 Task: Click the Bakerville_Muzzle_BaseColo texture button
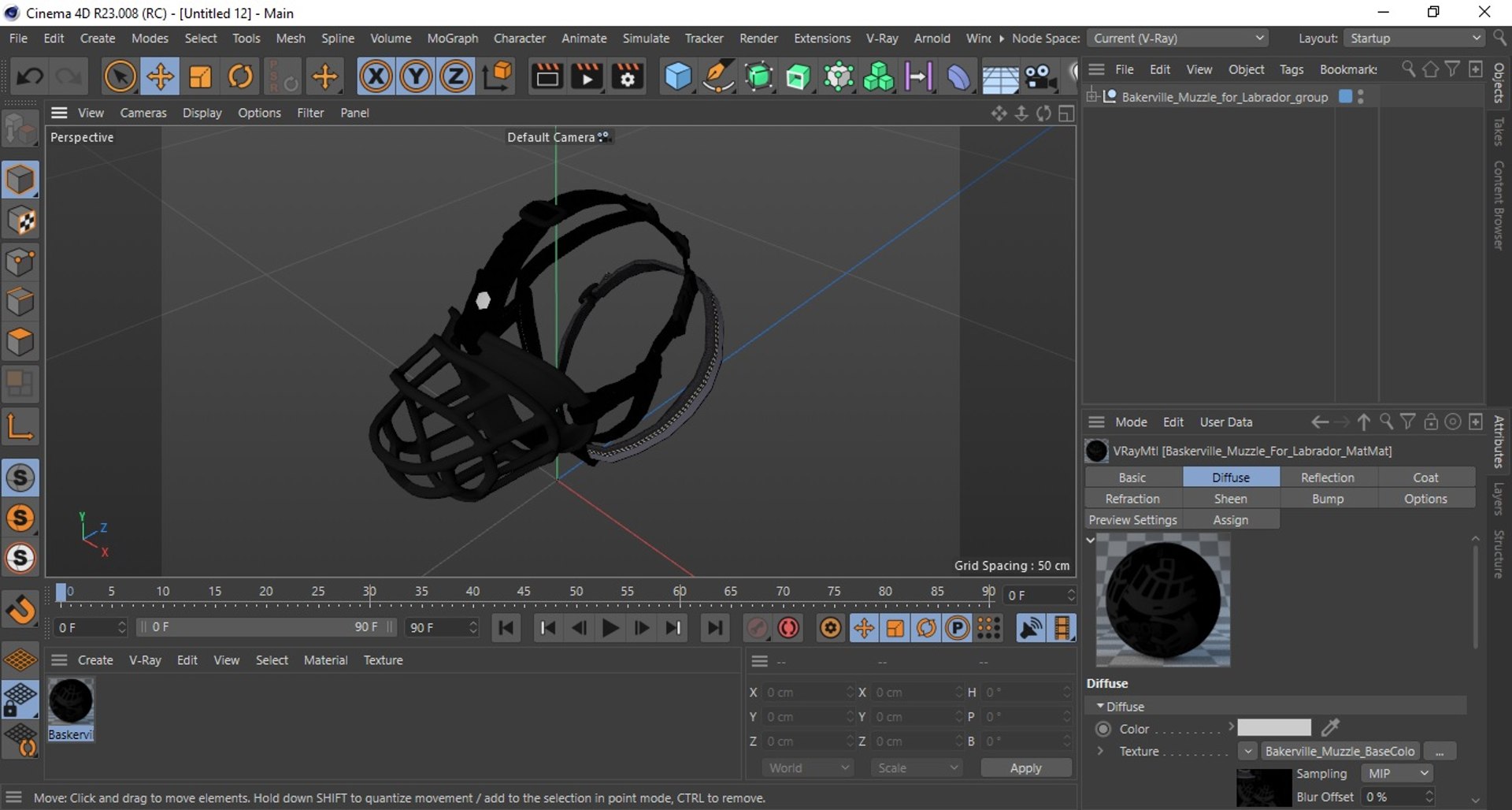[x=1340, y=751]
